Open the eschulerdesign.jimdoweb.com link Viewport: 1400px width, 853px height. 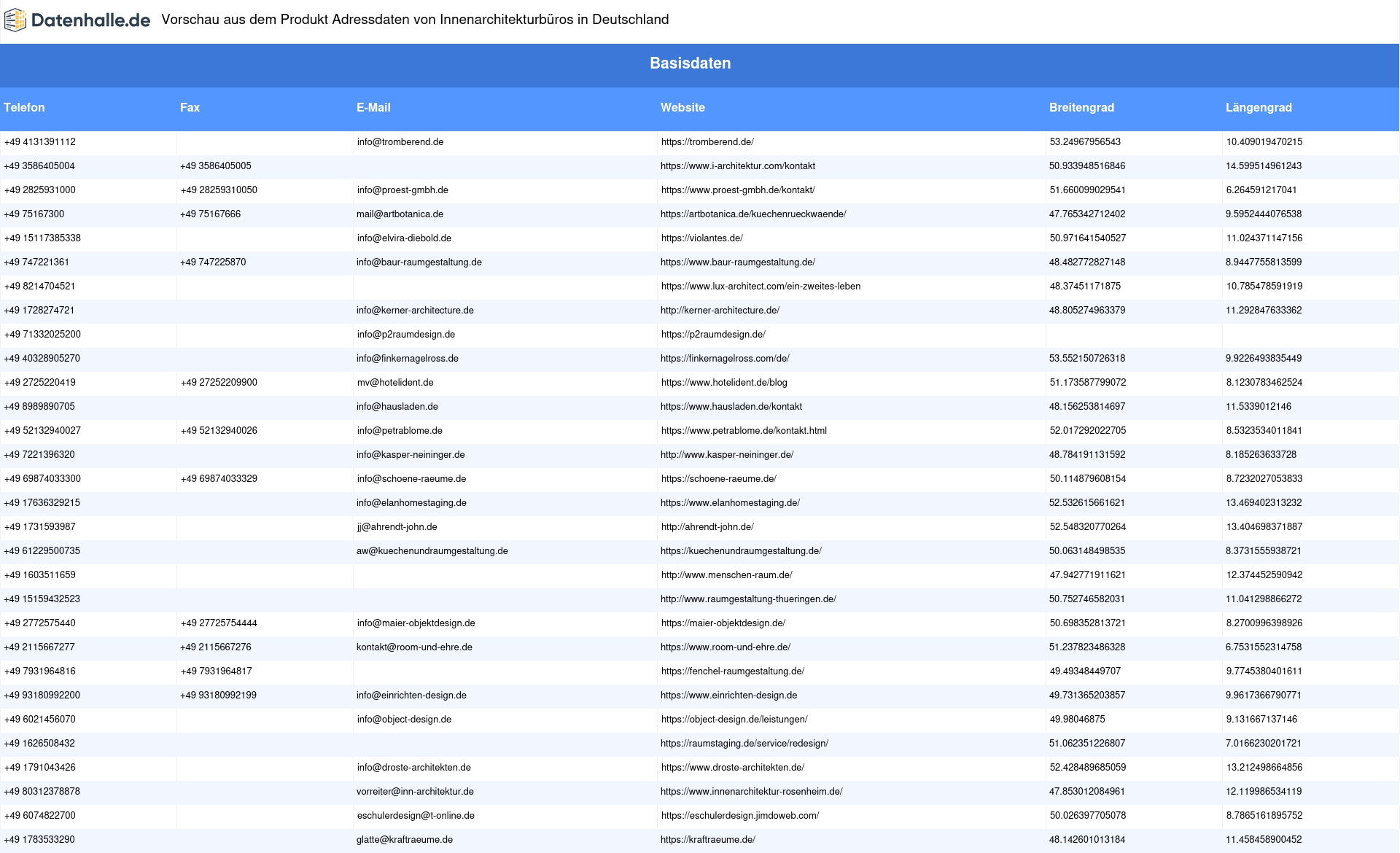(740, 816)
